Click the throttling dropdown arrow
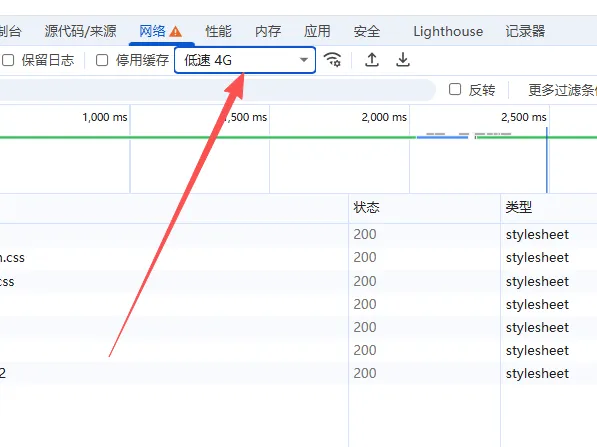This screenshot has width=597, height=447. click(303, 60)
